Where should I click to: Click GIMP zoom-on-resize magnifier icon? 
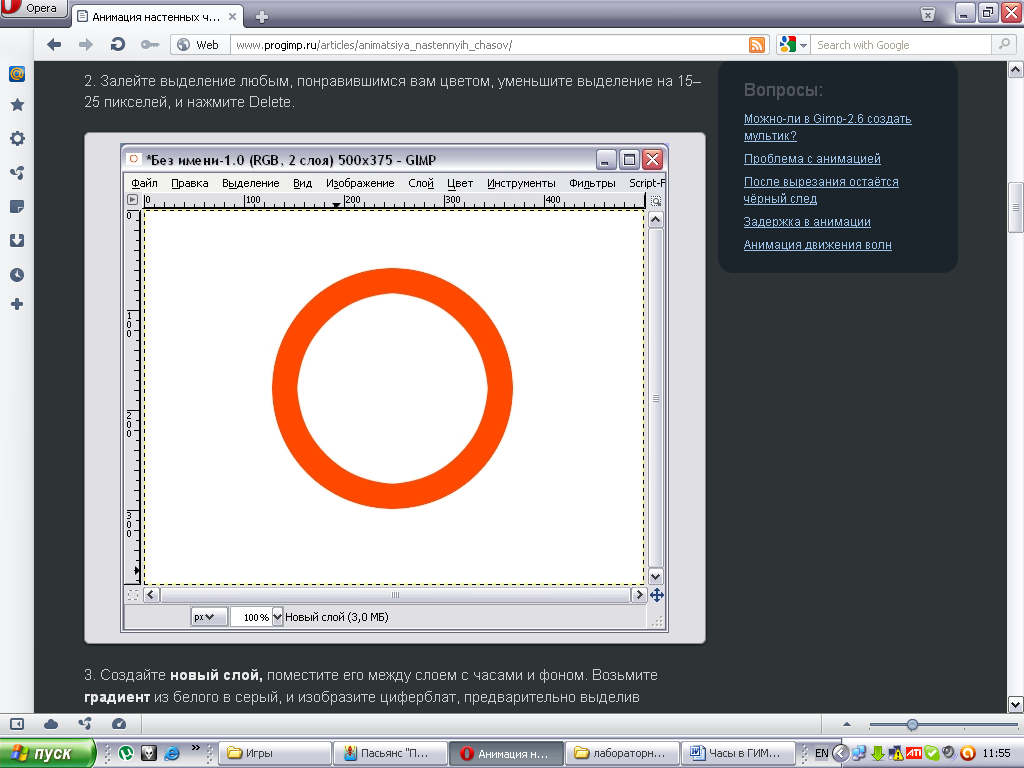coord(656,200)
